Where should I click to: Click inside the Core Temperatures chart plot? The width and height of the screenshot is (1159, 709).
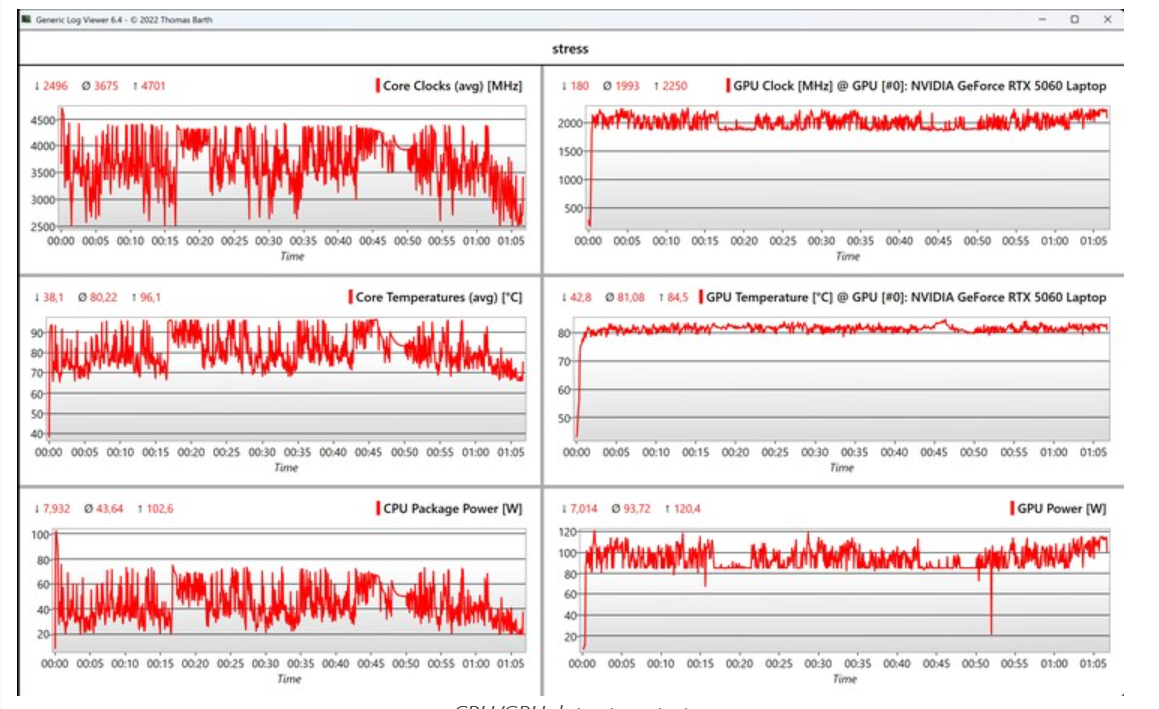(287, 377)
